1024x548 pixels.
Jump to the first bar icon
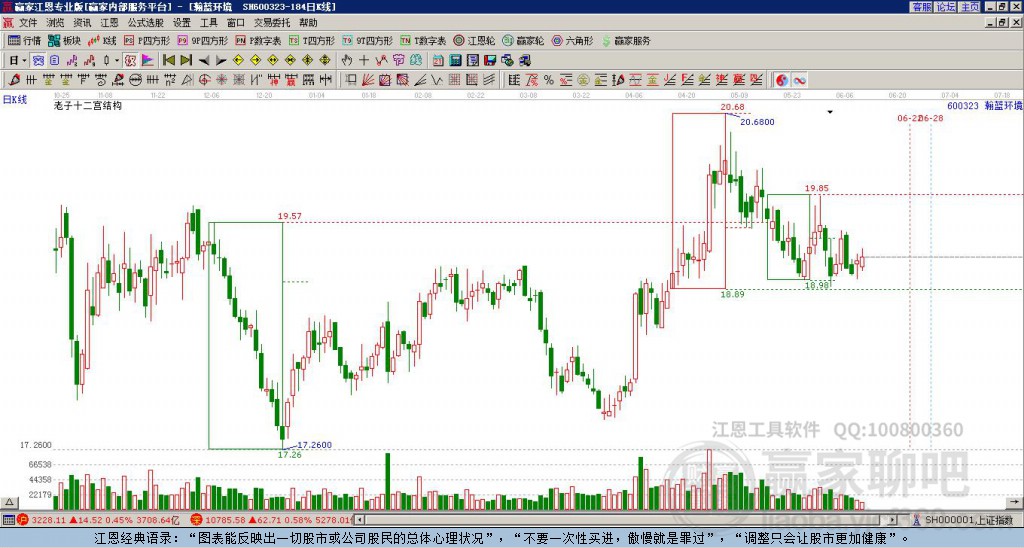pos(168,60)
